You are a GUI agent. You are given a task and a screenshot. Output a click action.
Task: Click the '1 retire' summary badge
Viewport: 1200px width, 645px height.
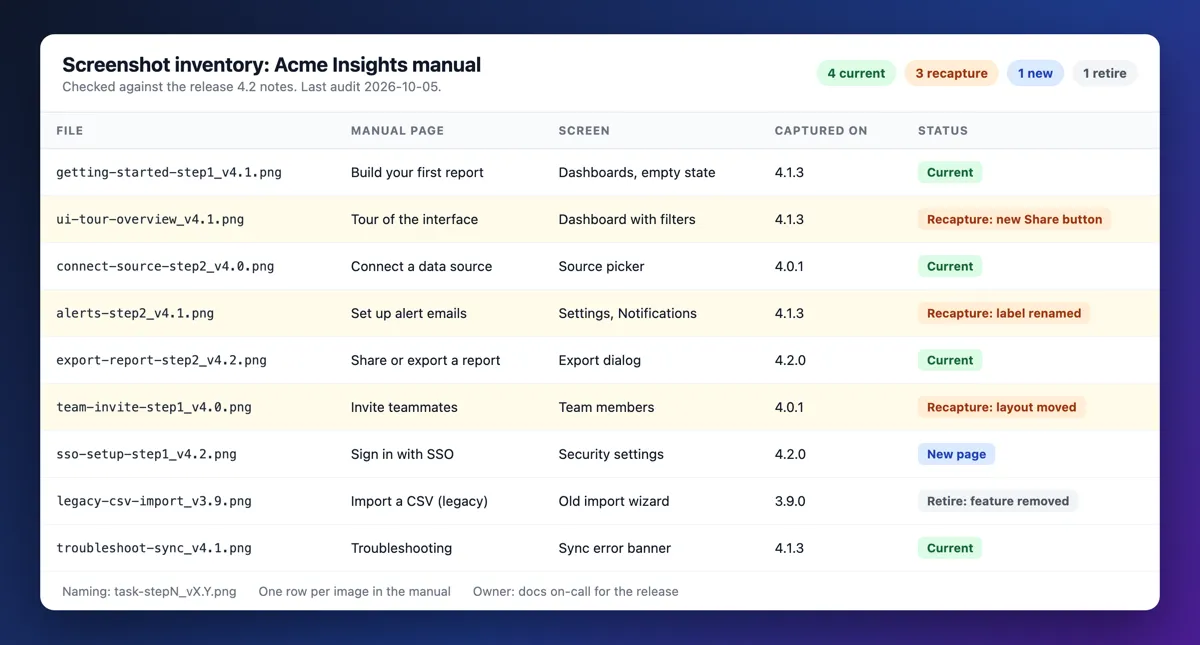[x=1104, y=73]
